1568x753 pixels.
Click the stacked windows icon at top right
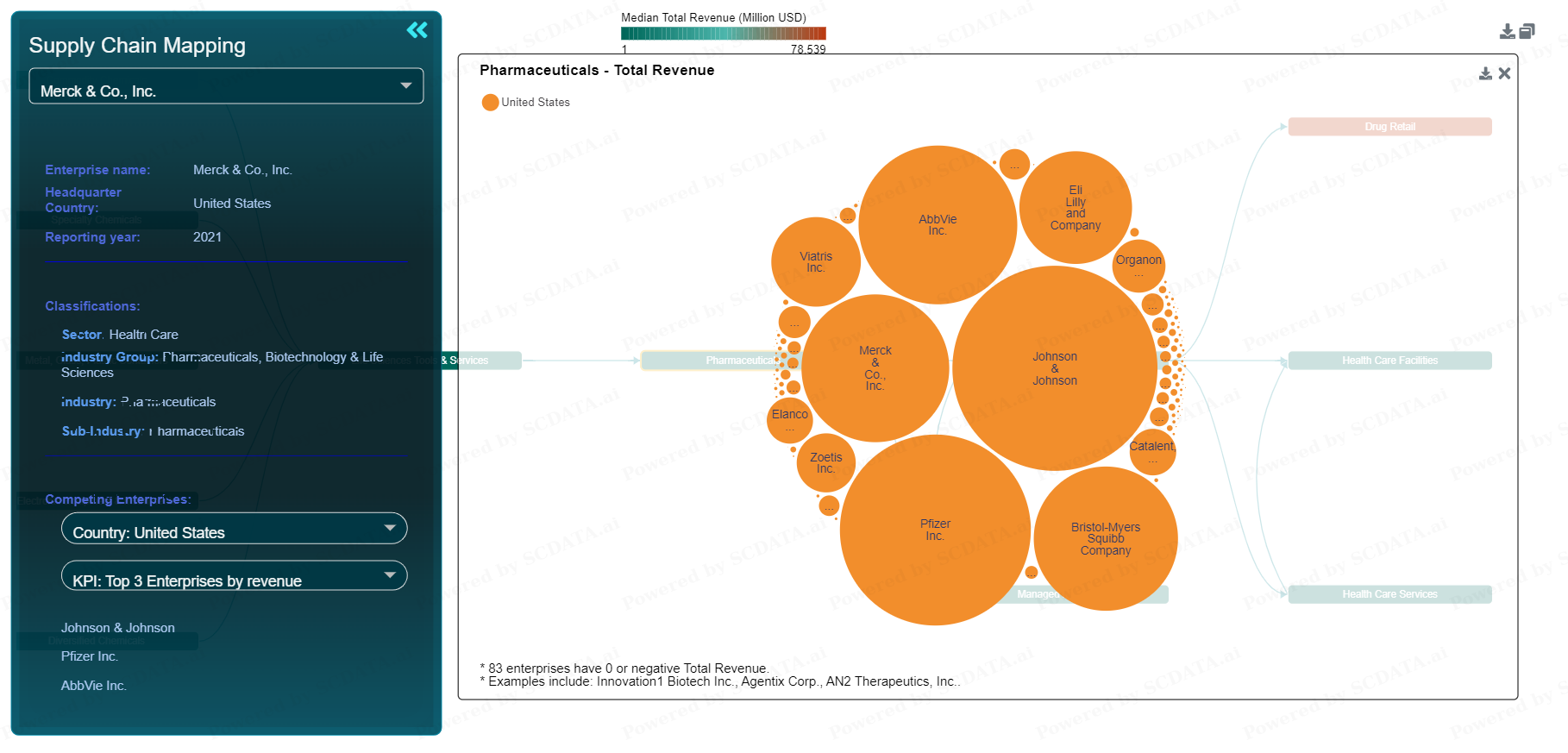point(1527,32)
